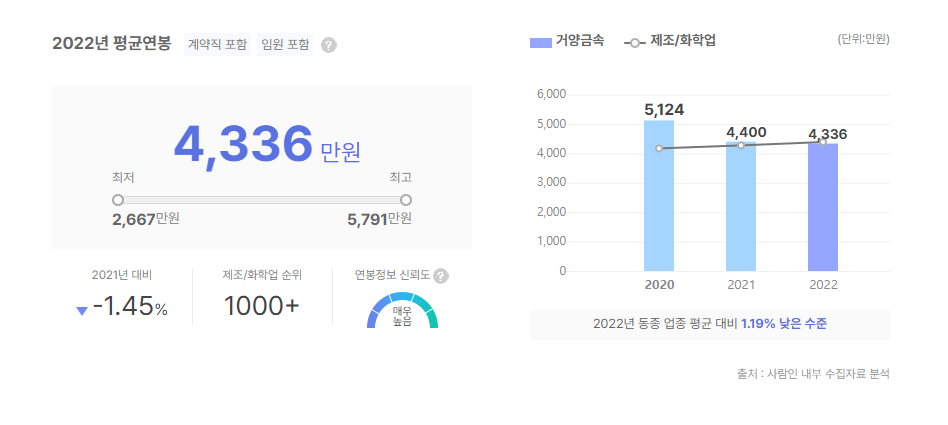This screenshot has width=948, height=425.
Task: Click the 연봉정보 신뢰도 label
Action: tap(392, 275)
